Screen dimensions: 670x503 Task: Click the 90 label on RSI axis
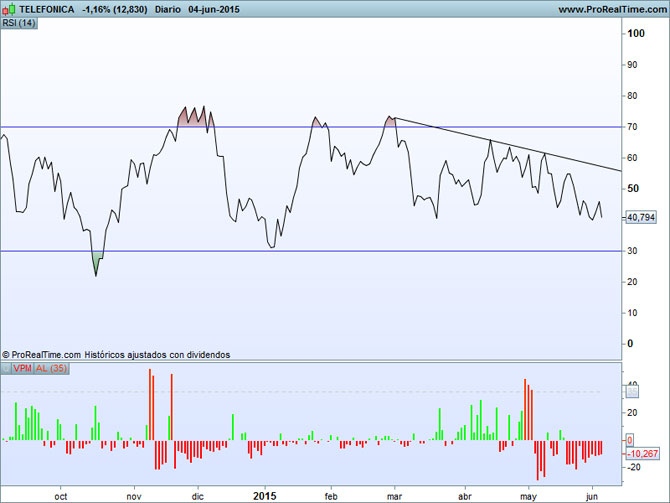(632, 65)
